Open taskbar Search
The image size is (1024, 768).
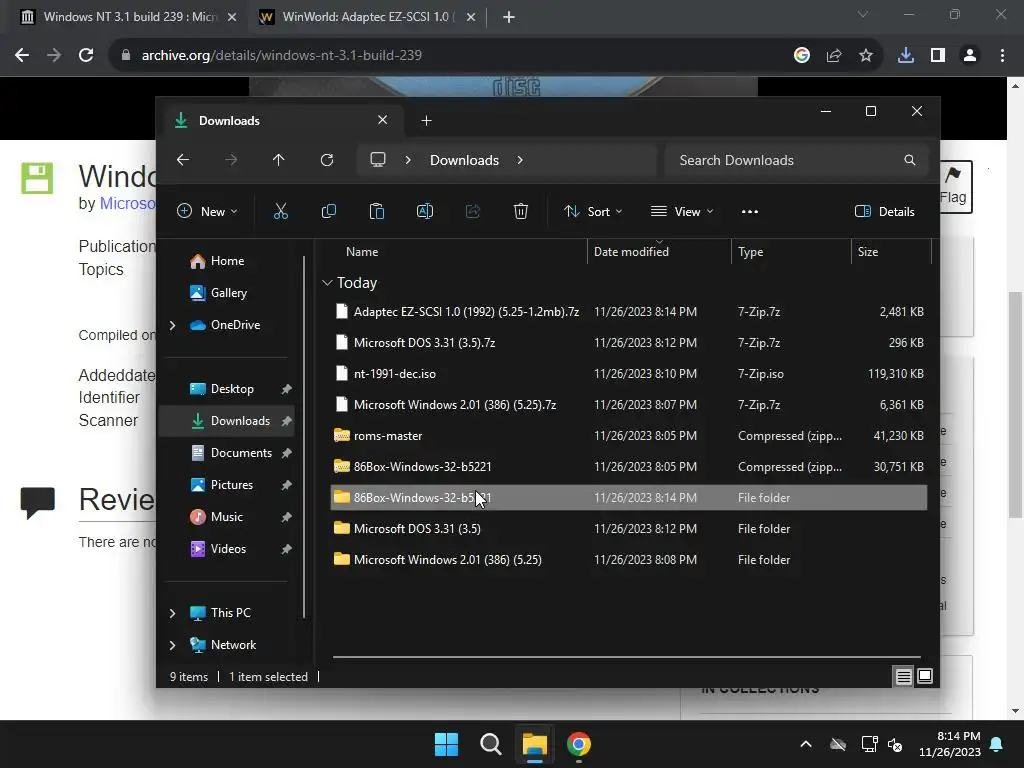point(490,744)
